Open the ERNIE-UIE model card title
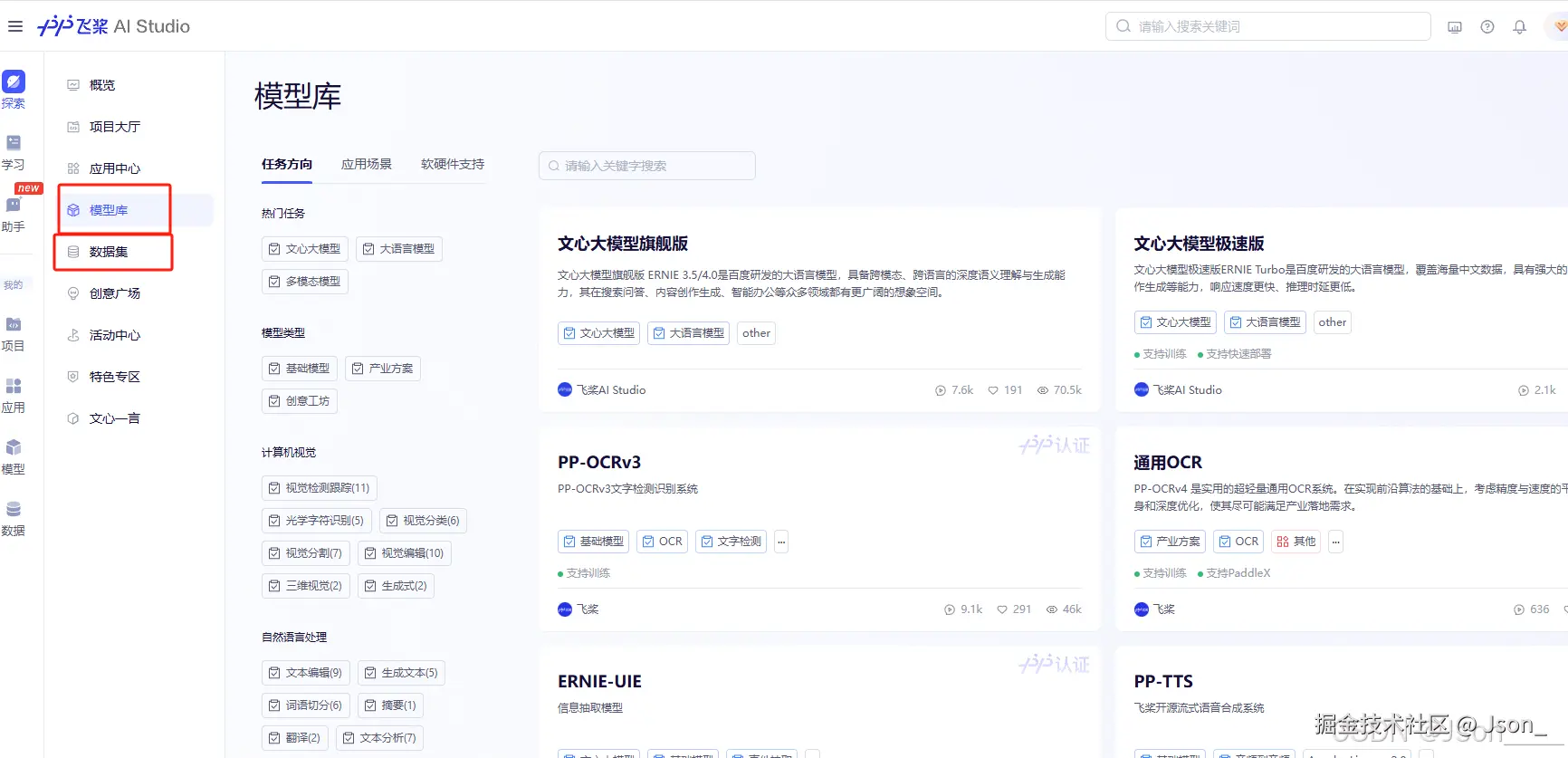The image size is (1568, 758). [599, 682]
